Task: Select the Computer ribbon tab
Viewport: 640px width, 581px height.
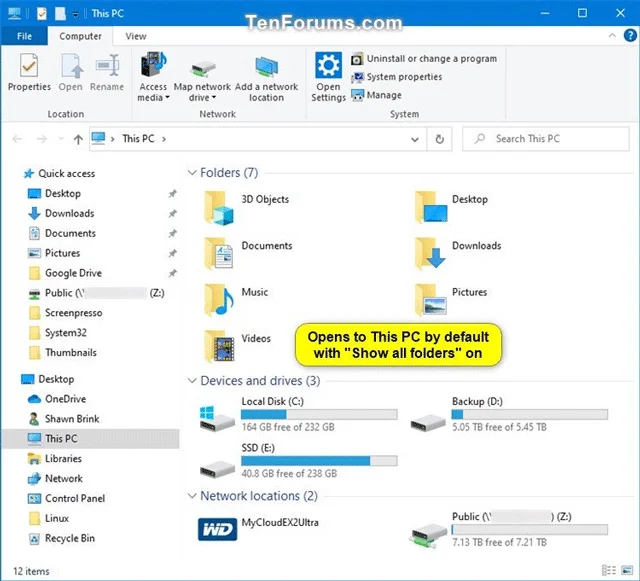Action: point(80,36)
